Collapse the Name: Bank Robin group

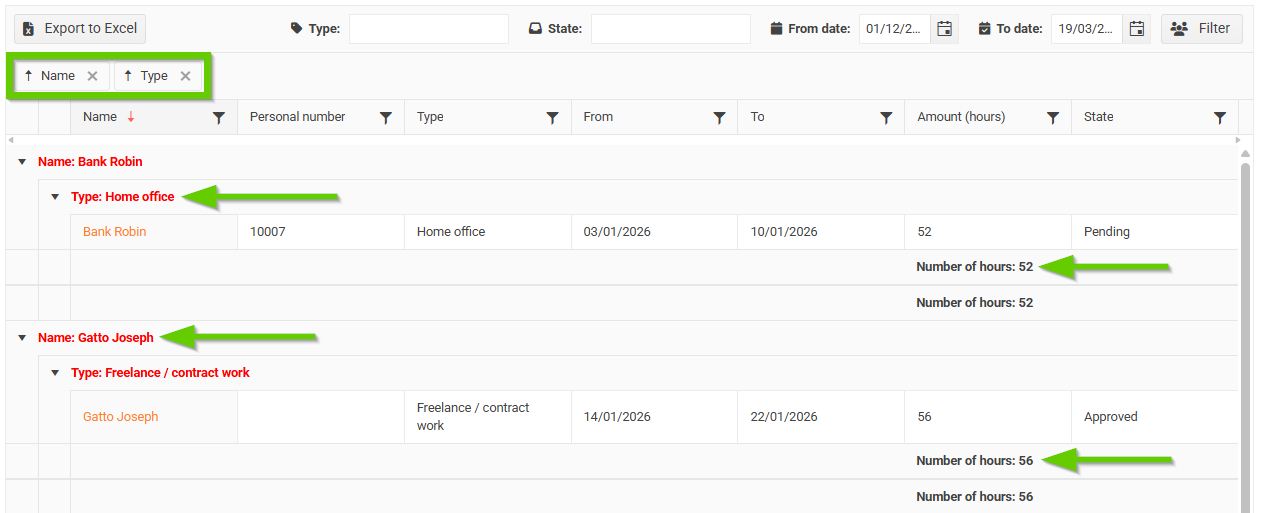pos(22,162)
